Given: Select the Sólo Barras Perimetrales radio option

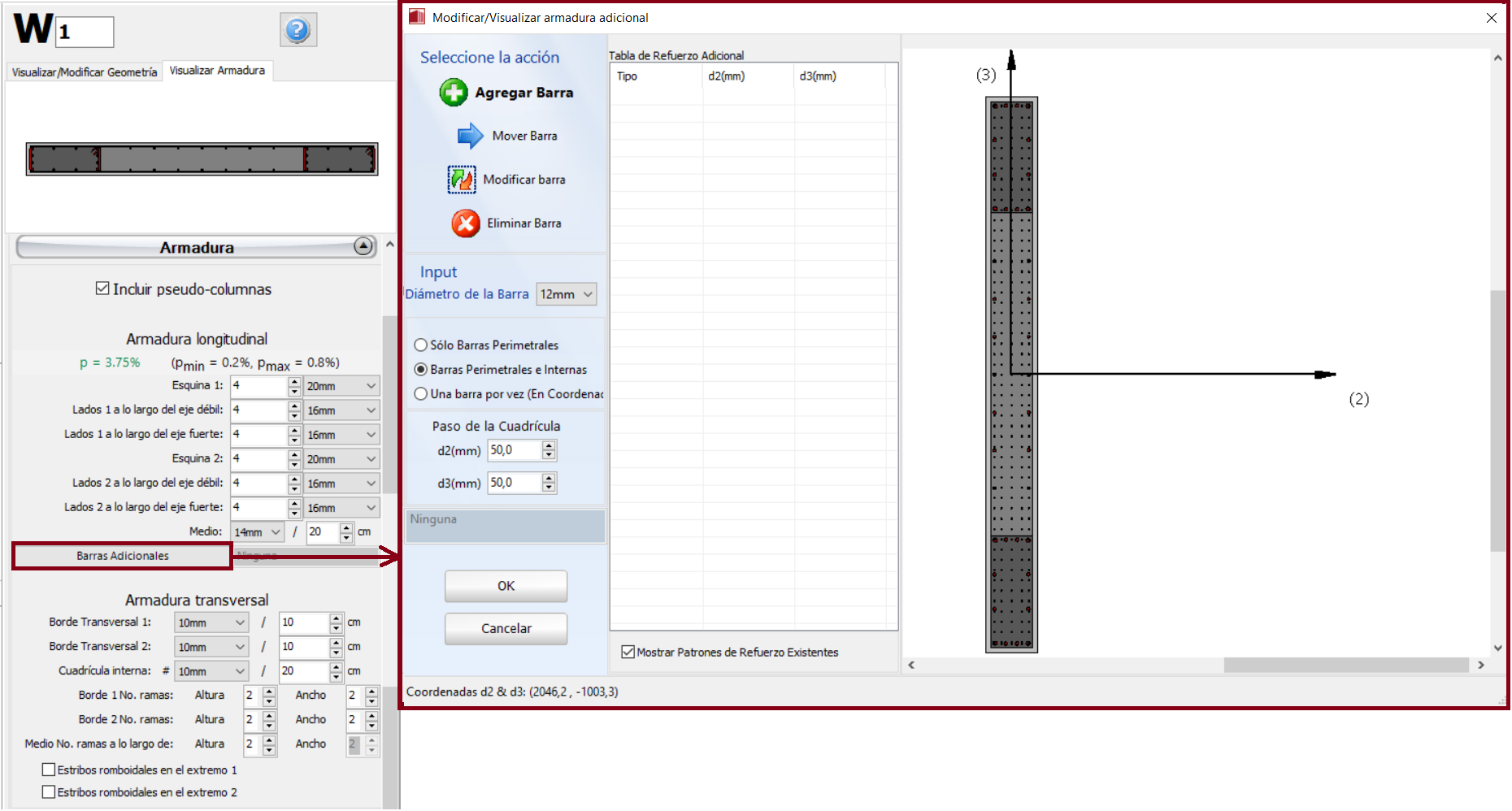Looking at the screenshot, I should coord(421,345).
